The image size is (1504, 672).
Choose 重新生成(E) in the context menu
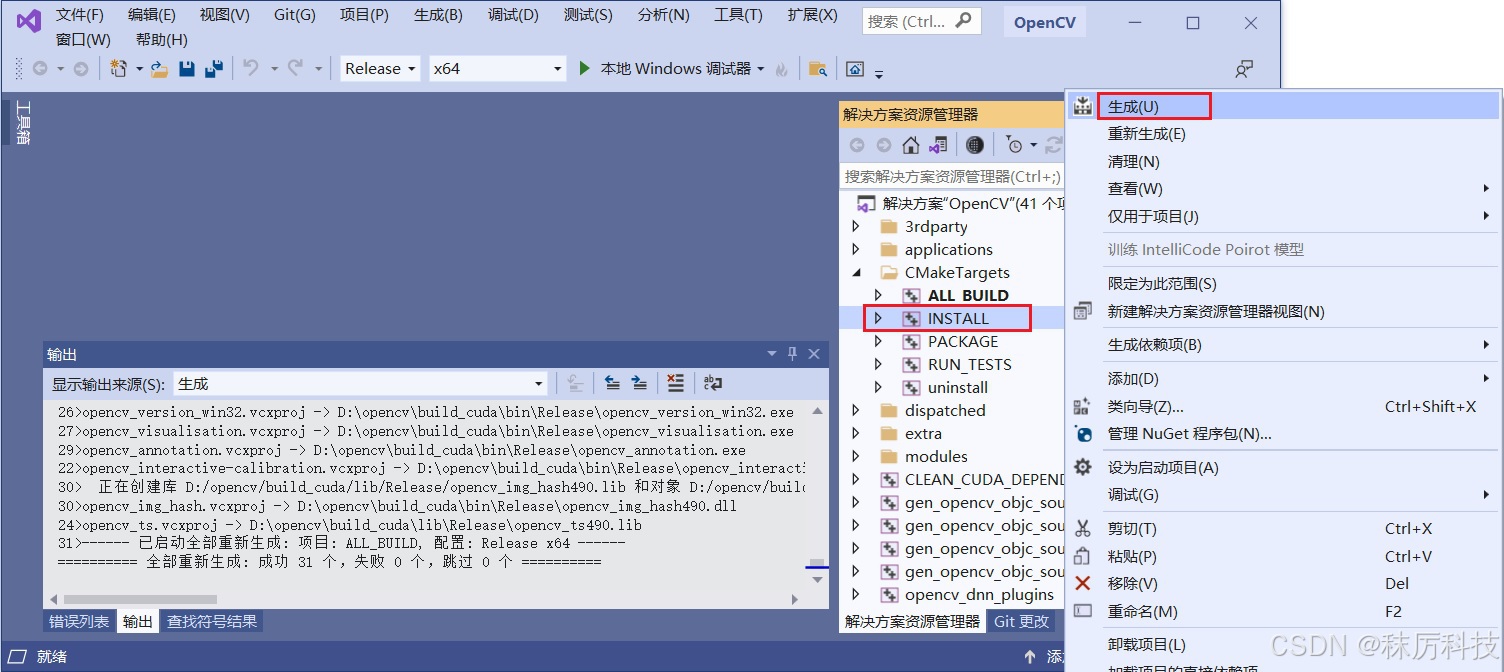coord(1284,133)
